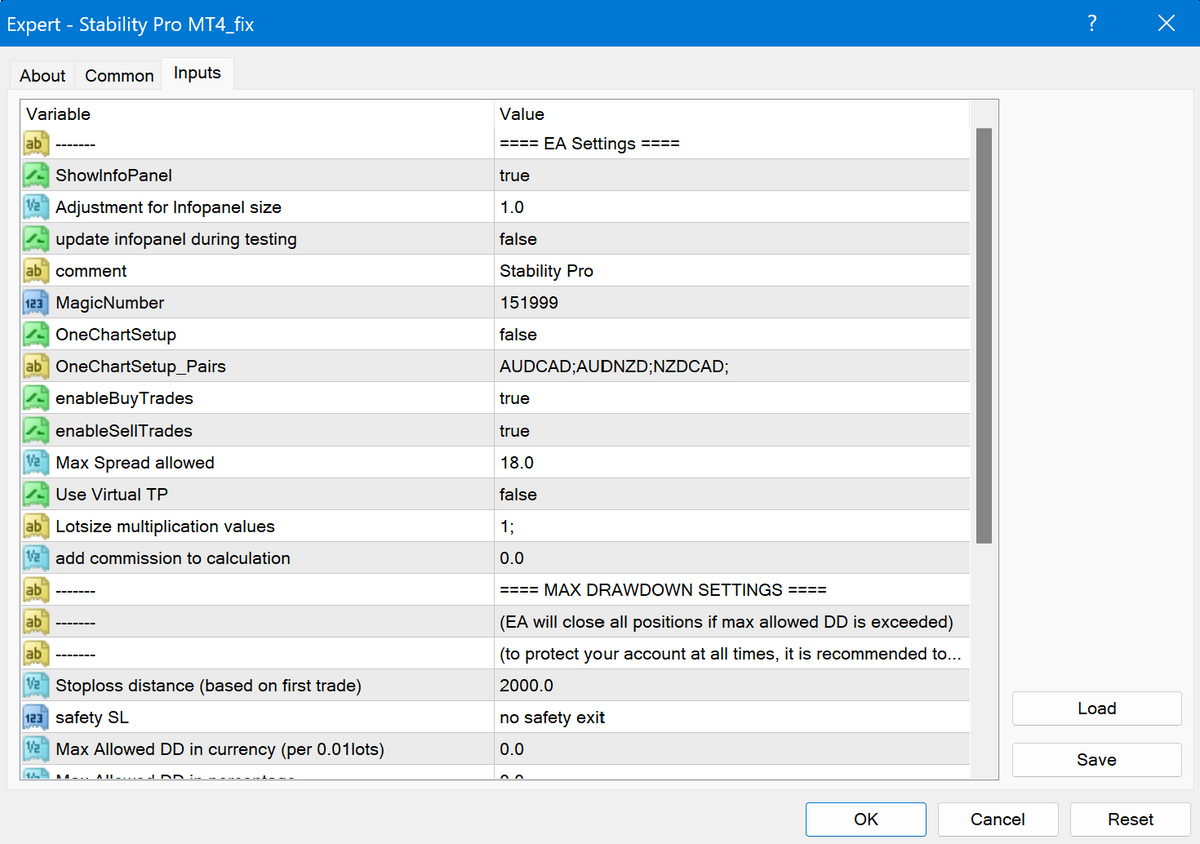
Task: Toggle the enableSellTrades true value
Action: pyautogui.click(x=732, y=431)
